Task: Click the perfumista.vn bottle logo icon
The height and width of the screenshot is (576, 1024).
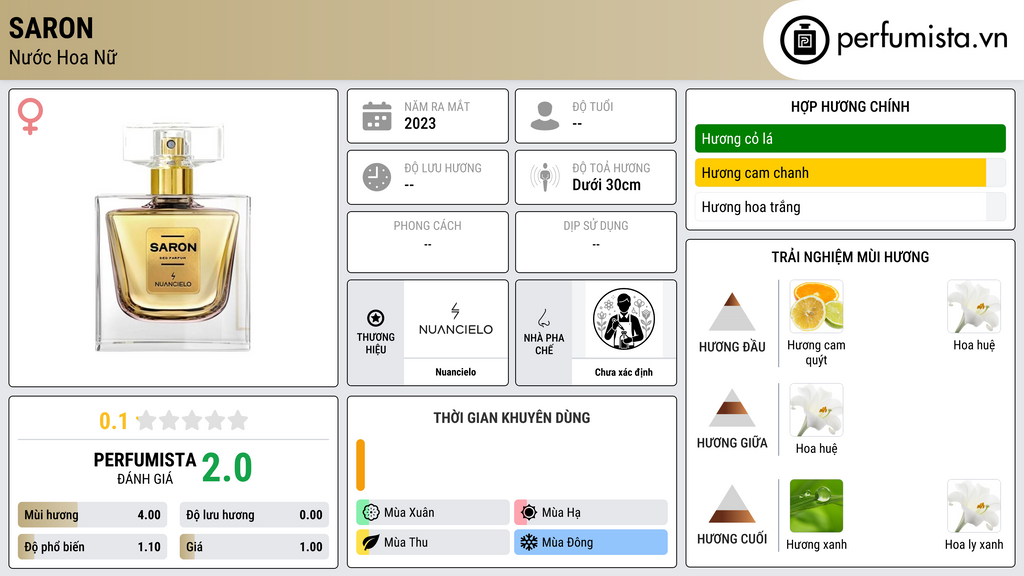Action: tap(804, 40)
